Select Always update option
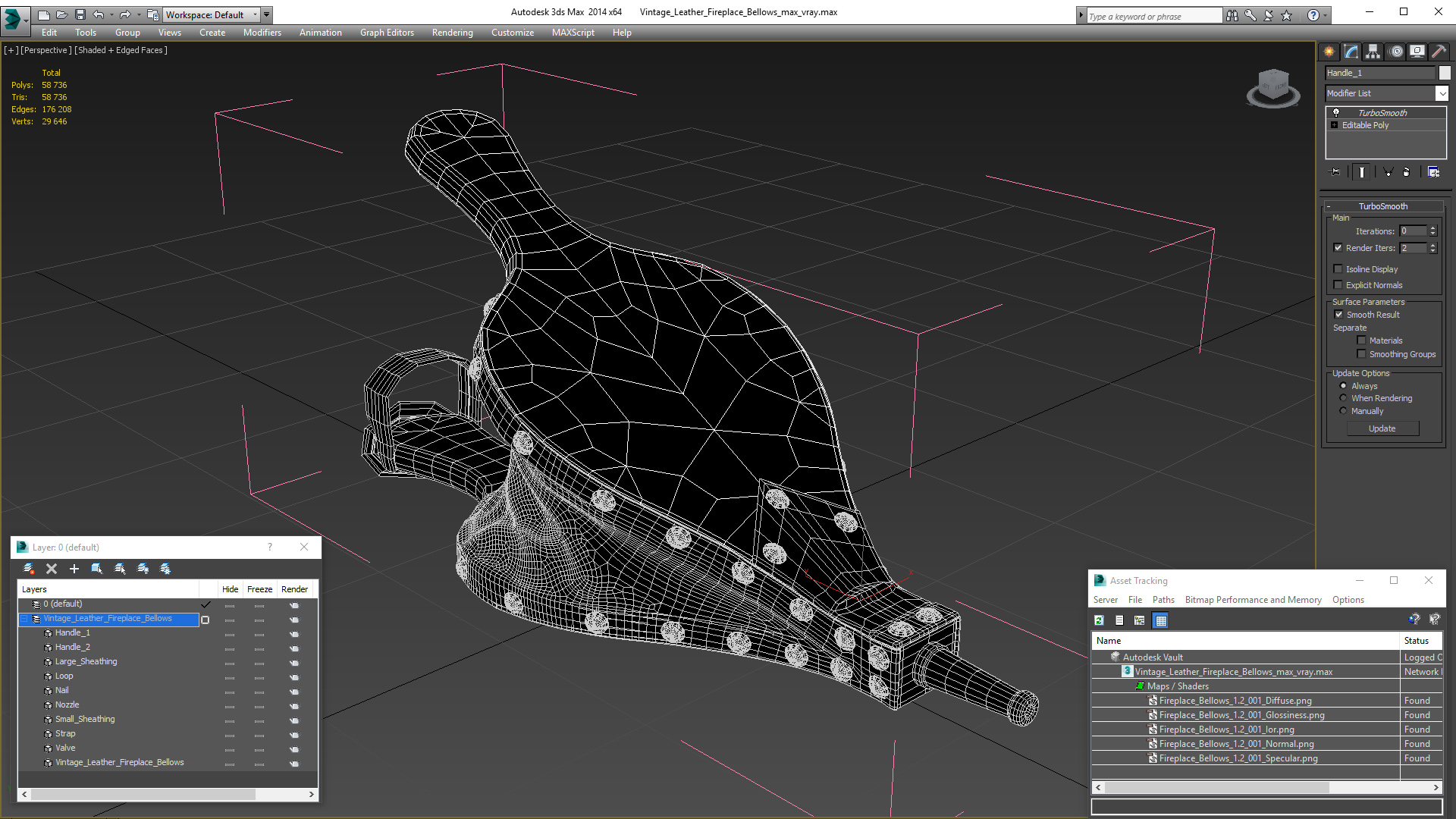The width and height of the screenshot is (1456, 819). point(1343,386)
